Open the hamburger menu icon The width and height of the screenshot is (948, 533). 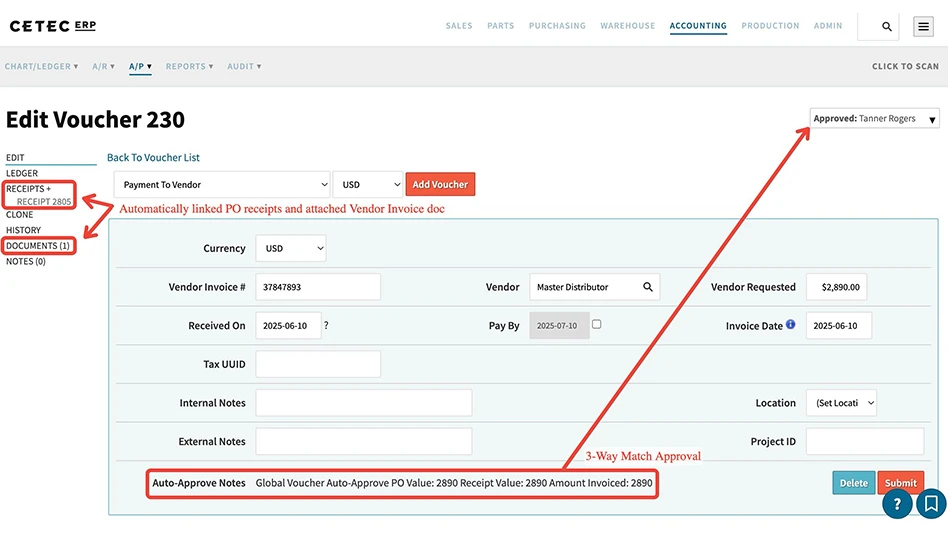[924, 27]
